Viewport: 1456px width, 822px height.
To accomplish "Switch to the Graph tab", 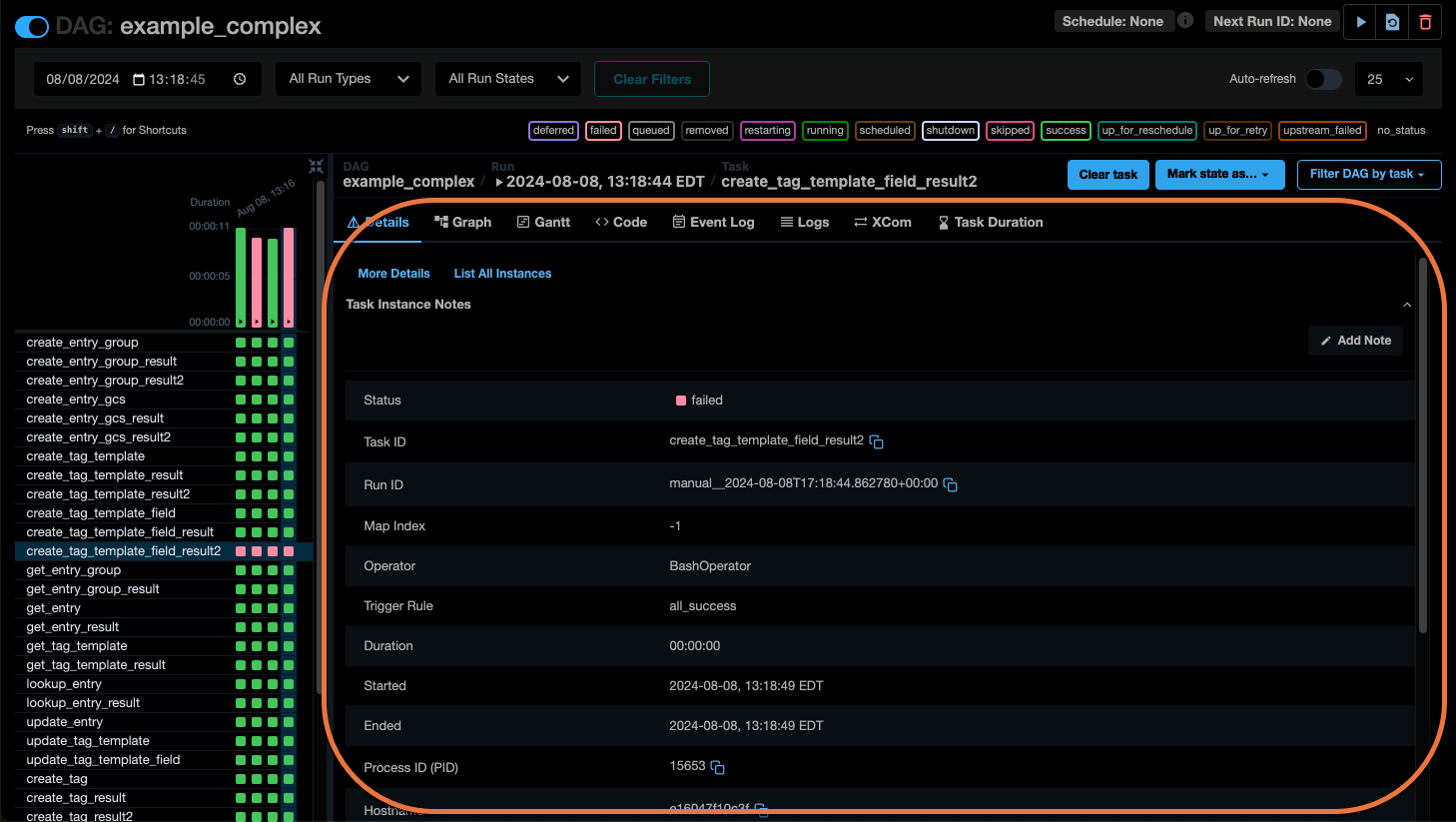I will (x=463, y=222).
